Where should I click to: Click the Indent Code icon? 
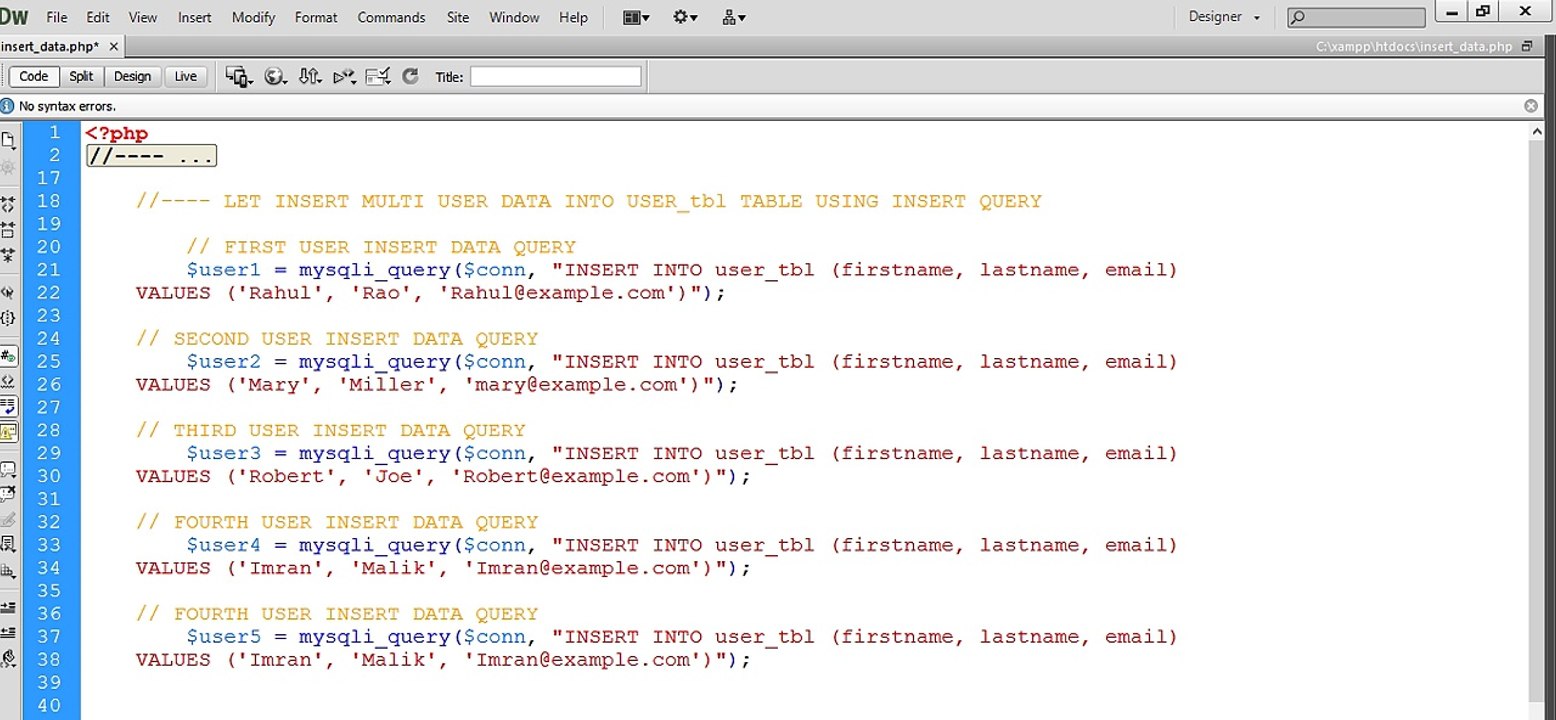8,607
